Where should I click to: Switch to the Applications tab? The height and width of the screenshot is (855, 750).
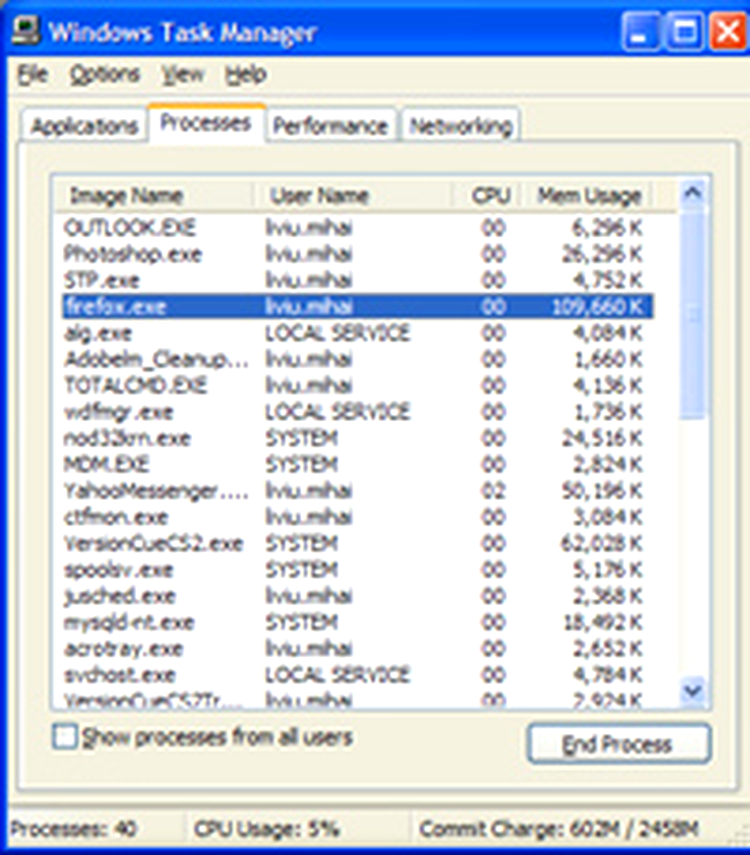tap(85, 127)
